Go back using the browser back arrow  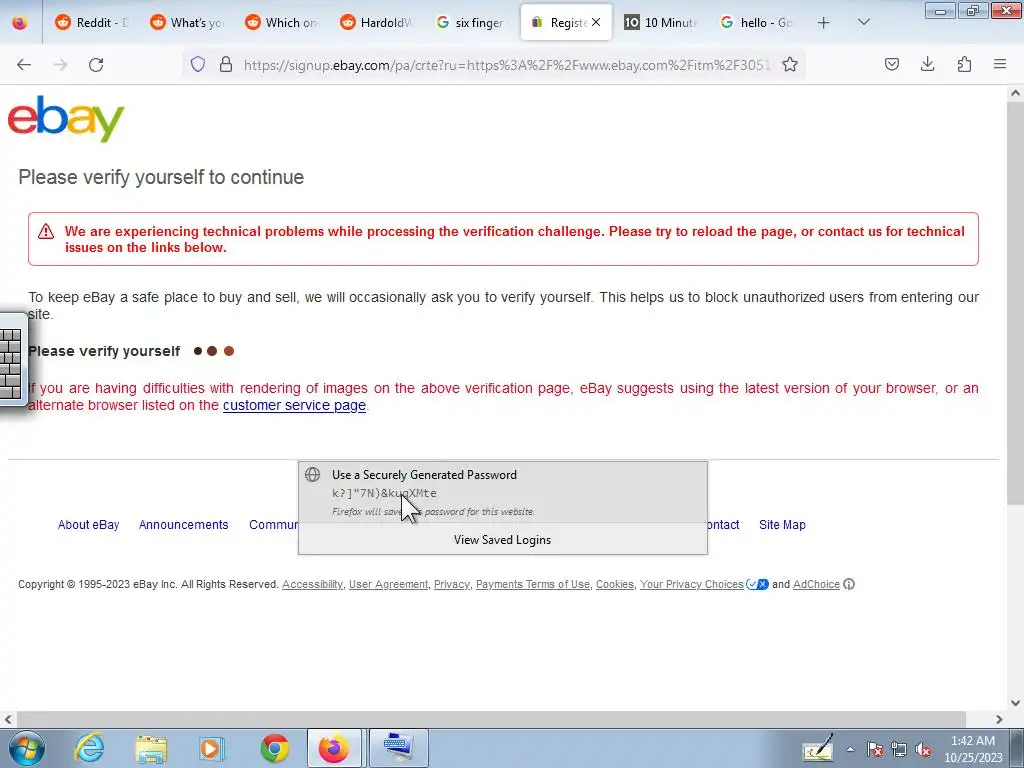tap(24, 64)
